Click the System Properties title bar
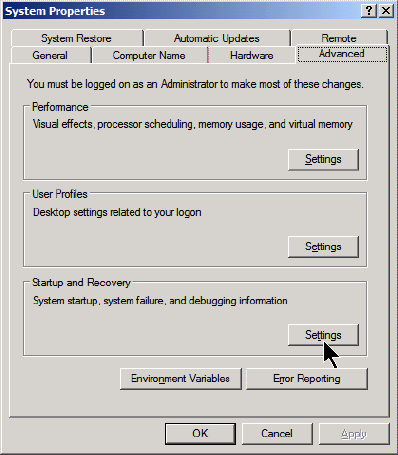Image resolution: width=398 pixels, height=455 pixels. (x=180, y=11)
